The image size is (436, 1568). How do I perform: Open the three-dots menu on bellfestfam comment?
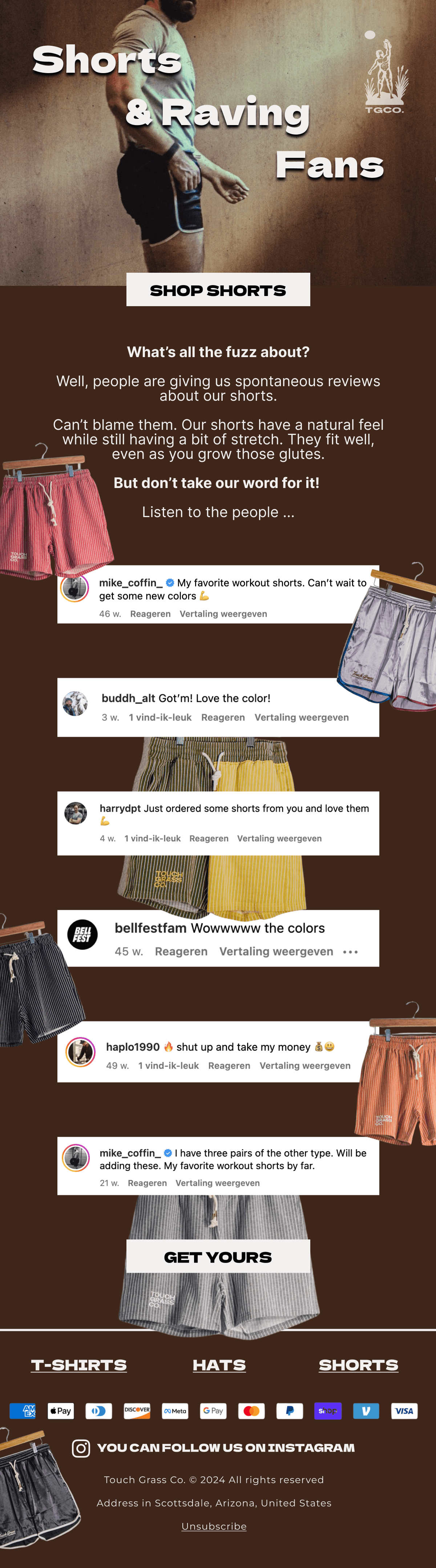tap(350, 951)
